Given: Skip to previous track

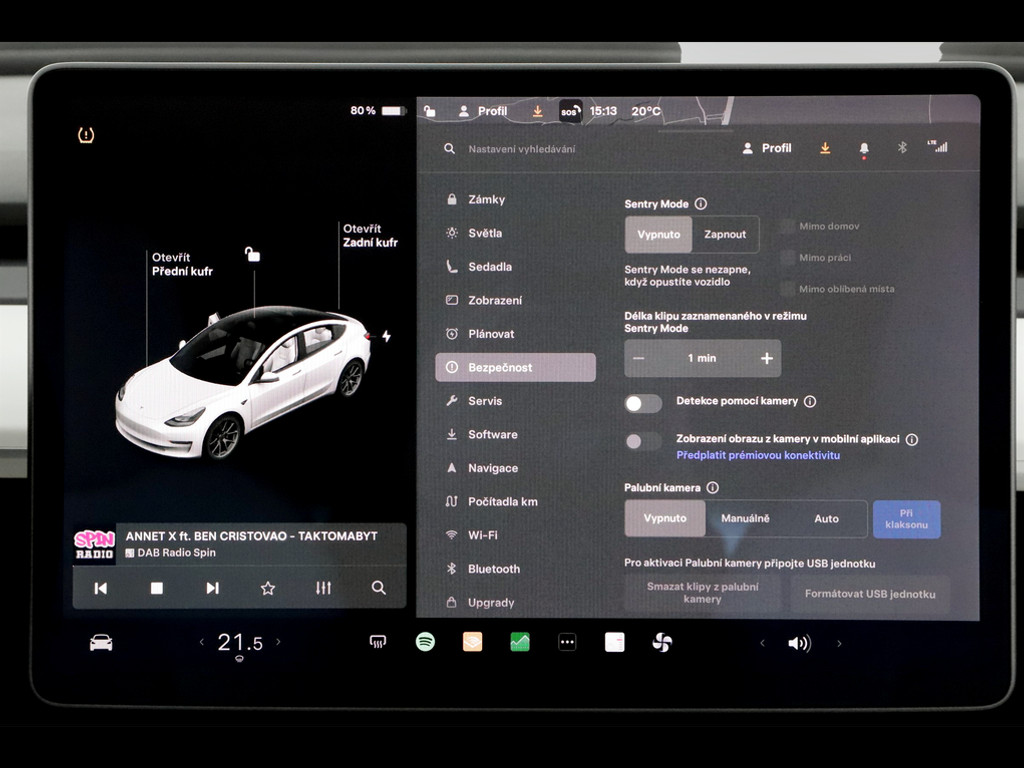Looking at the screenshot, I should coord(101,588).
